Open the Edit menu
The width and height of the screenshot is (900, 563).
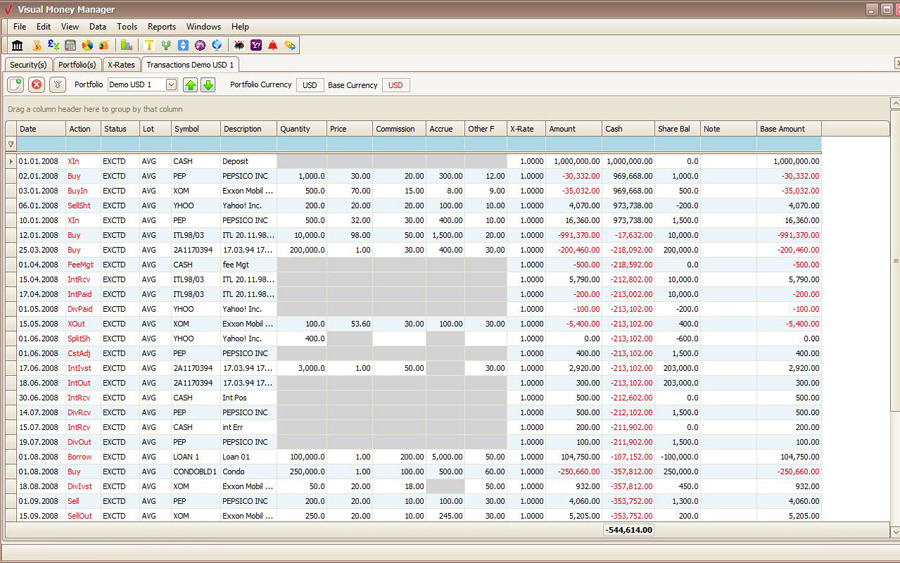click(43, 26)
